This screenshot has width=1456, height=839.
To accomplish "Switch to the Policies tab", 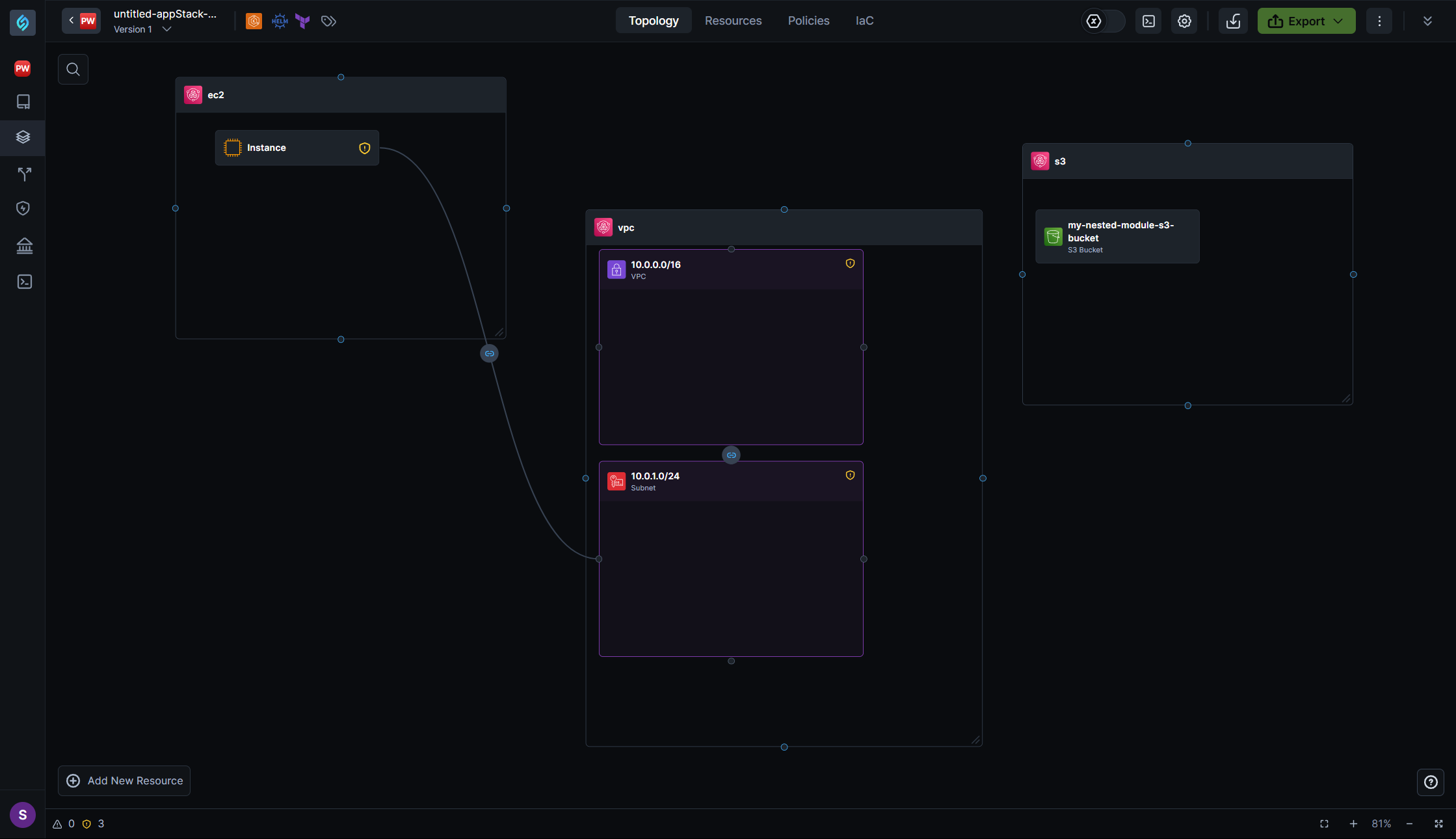I will (x=808, y=21).
